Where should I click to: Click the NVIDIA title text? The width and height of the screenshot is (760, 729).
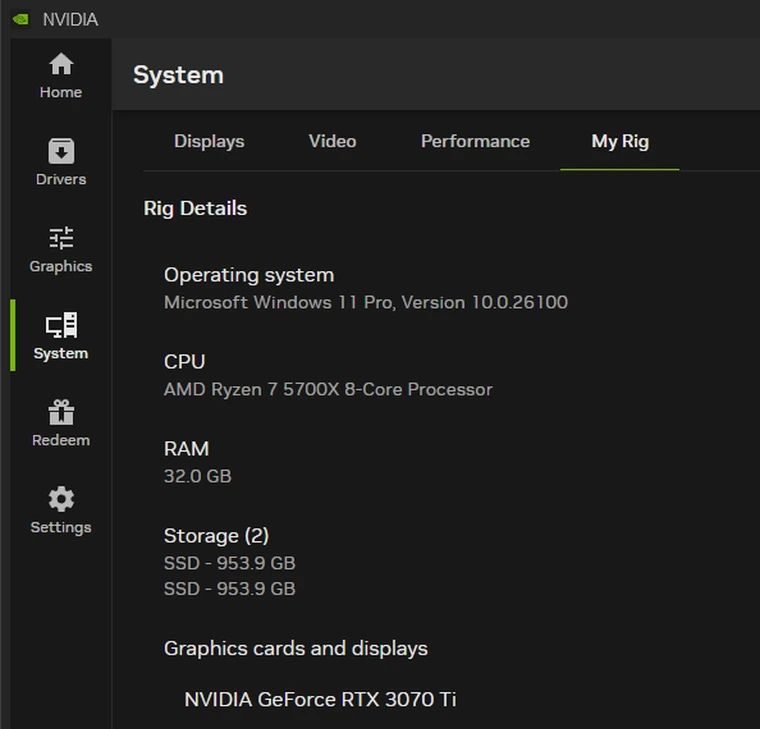(70, 19)
